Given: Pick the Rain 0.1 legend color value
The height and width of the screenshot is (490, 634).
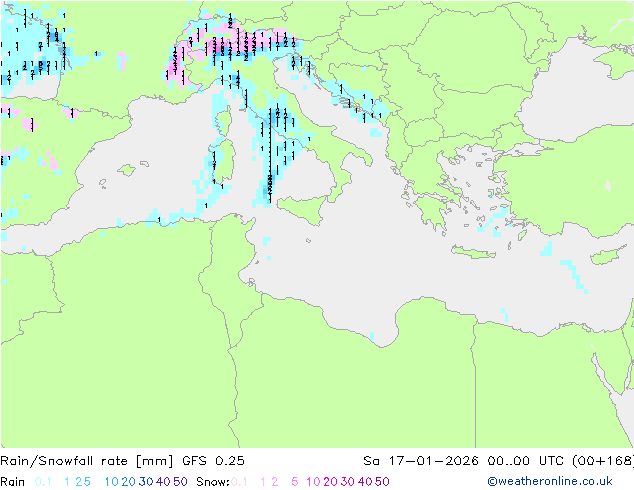Looking at the screenshot, I should [43, 482].
